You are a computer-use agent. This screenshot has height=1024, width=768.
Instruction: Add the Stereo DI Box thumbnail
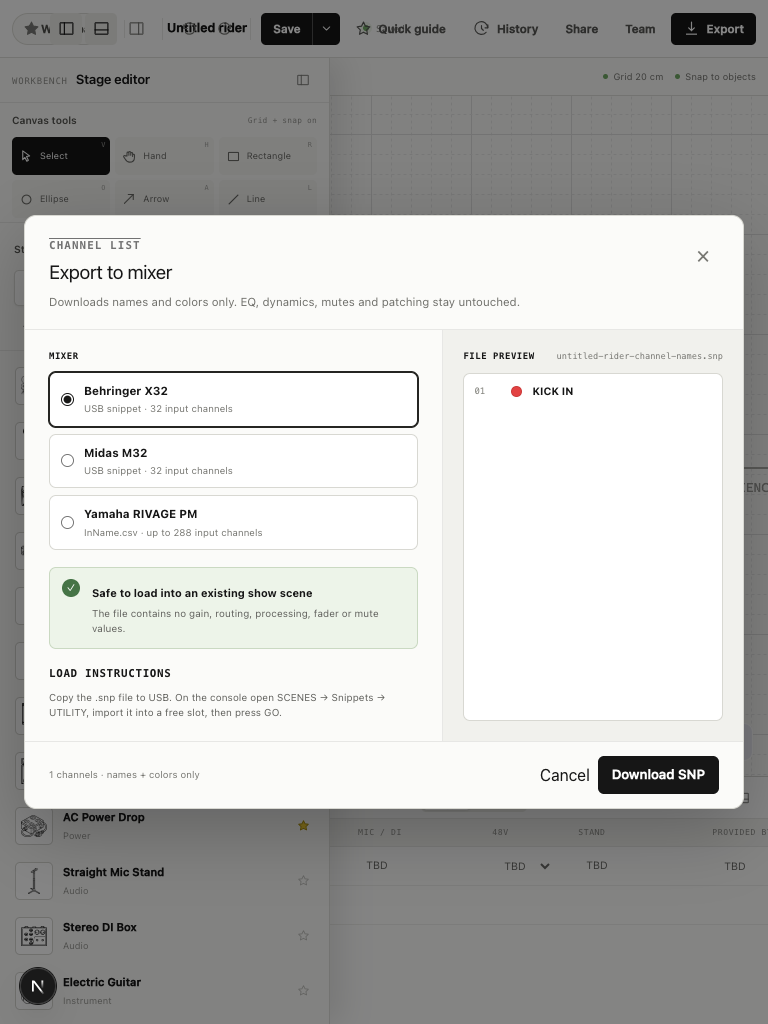click(34, 935)
